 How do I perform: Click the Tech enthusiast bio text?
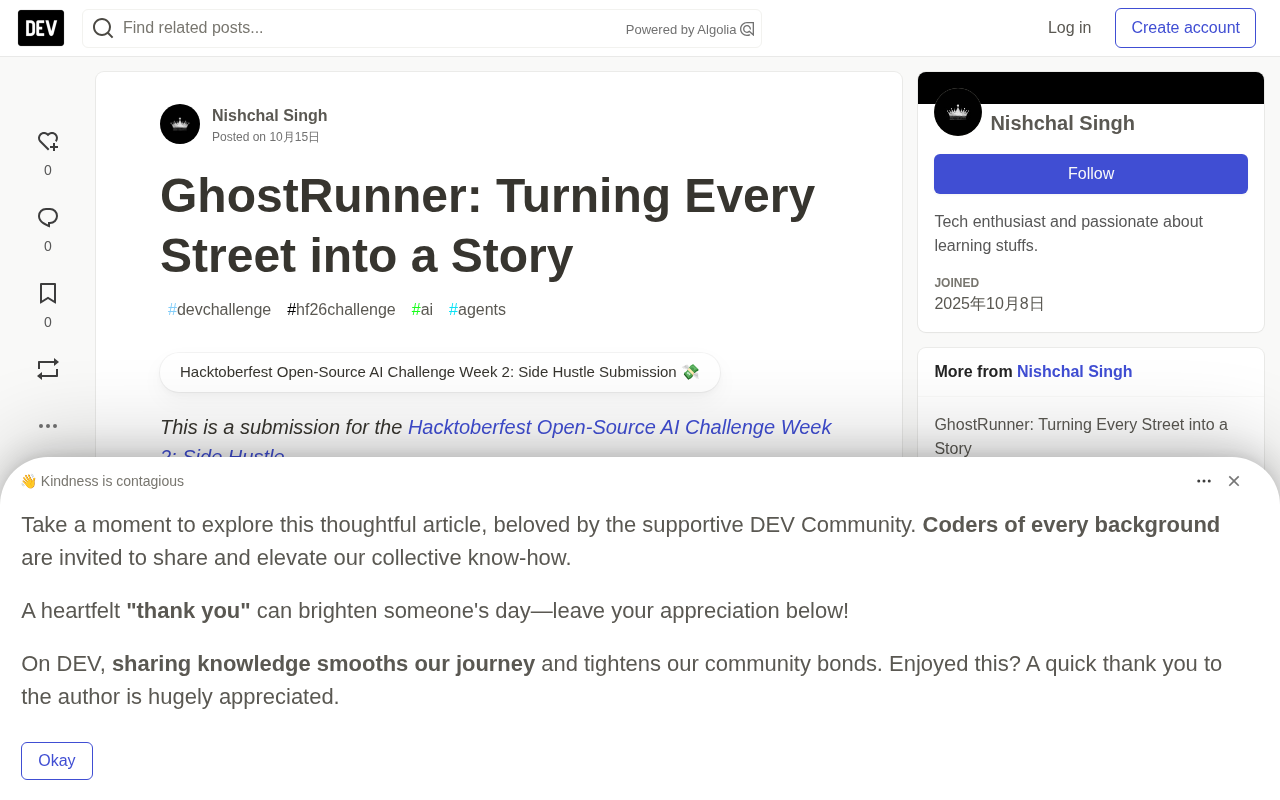click(x=1068, y=234)
